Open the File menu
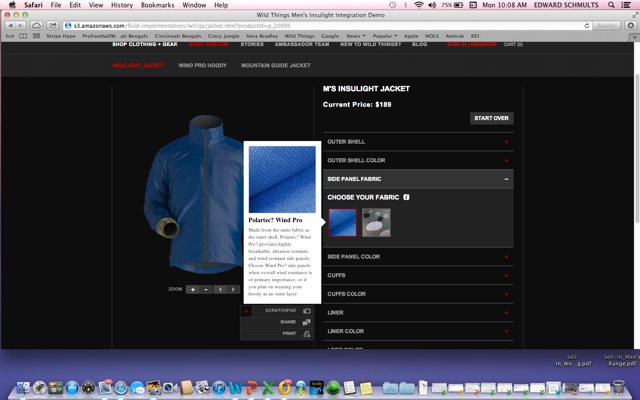Viewport: 640px width, 400px height. [56, 5]
